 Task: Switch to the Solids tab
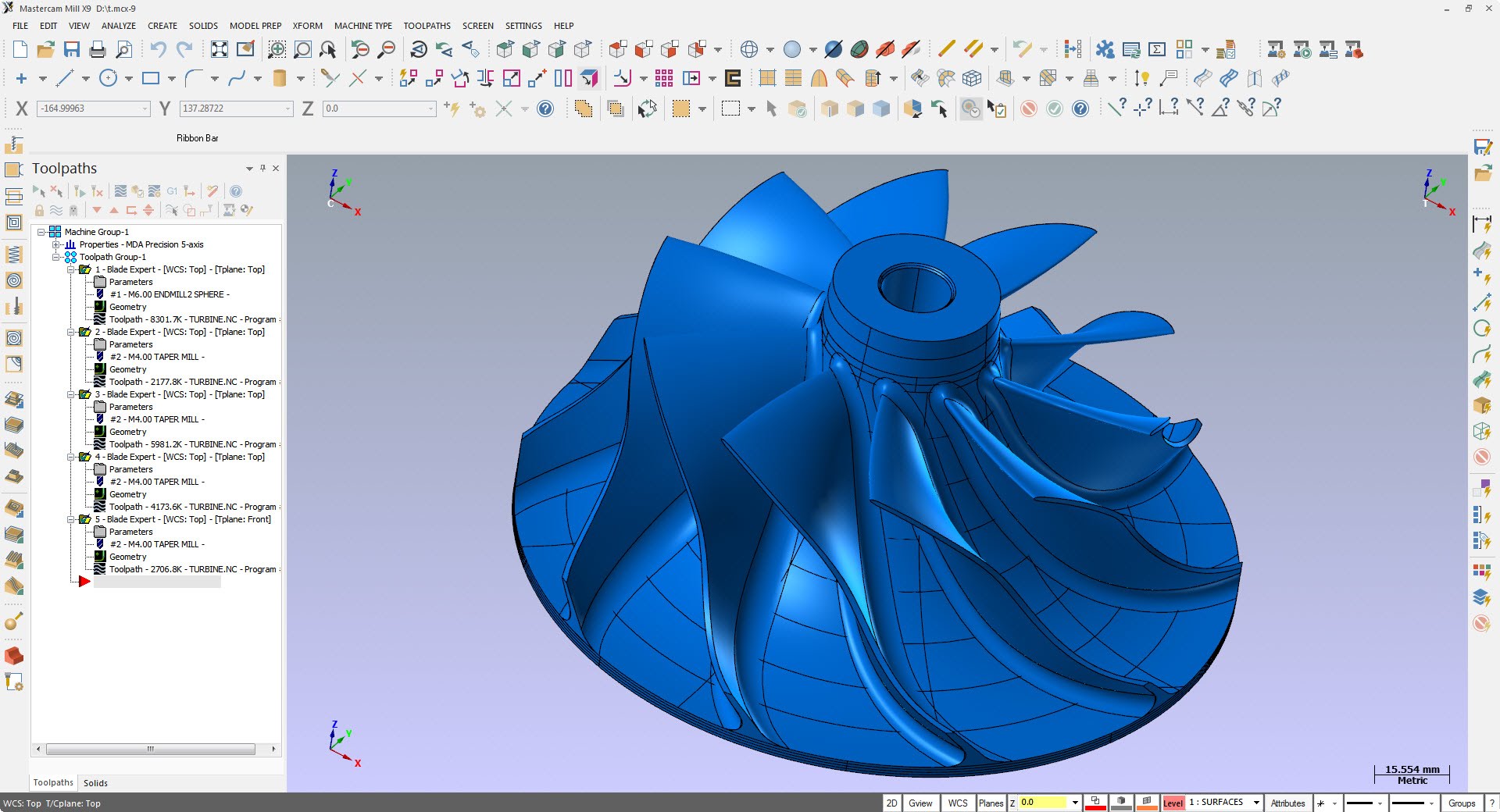click(x=95, y=783)
